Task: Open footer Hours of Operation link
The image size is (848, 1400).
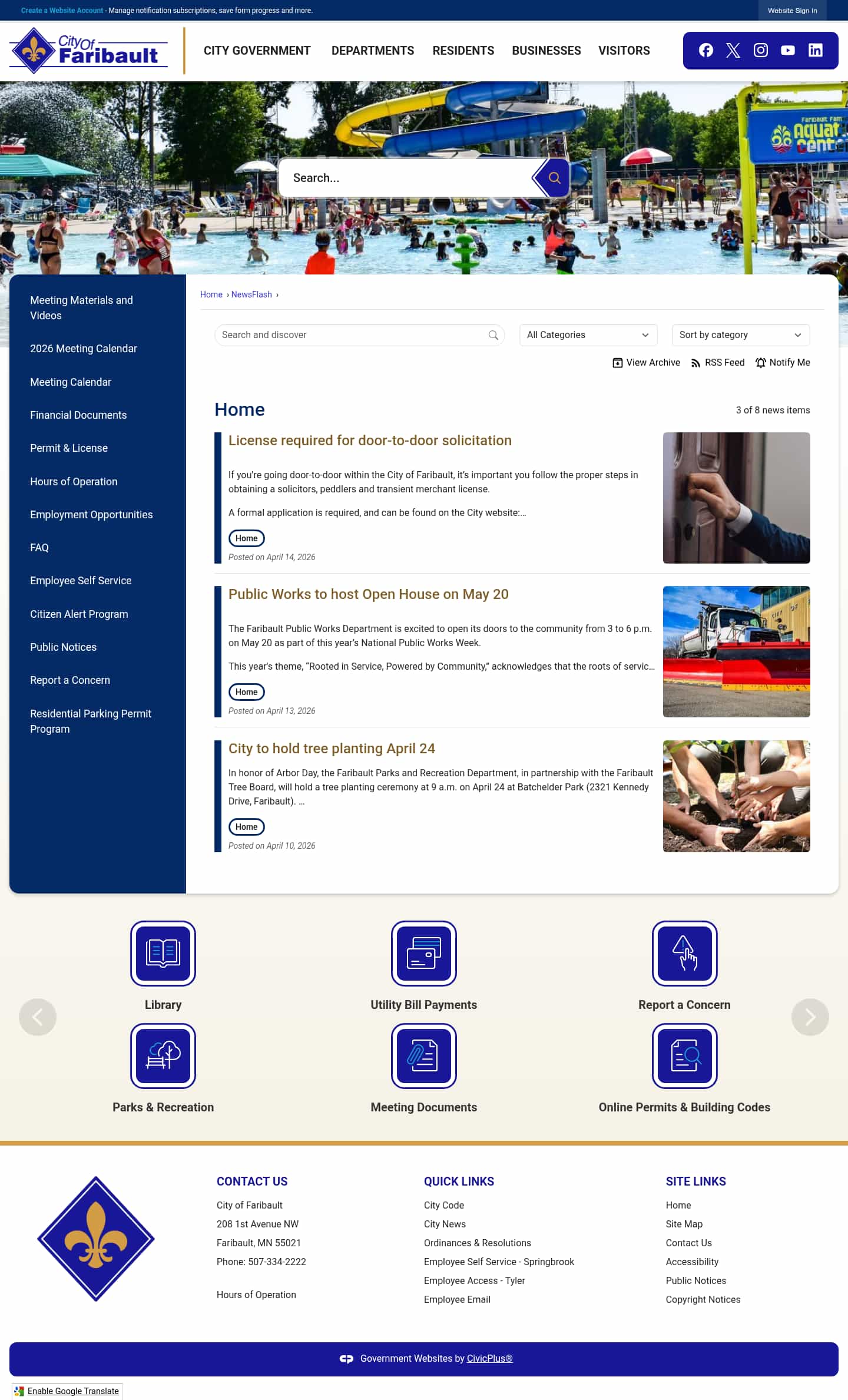Action: tap(256, 1295)
